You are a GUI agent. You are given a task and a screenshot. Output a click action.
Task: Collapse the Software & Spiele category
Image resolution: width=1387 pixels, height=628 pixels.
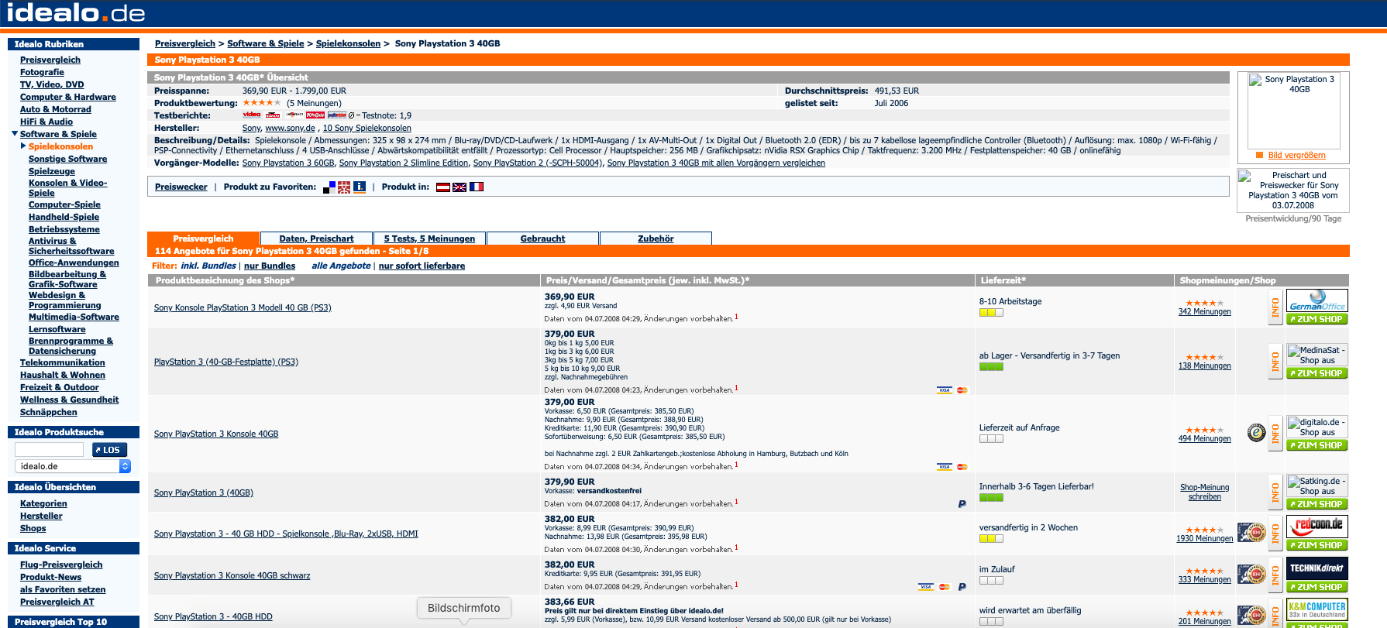click(x=15, y=134)
